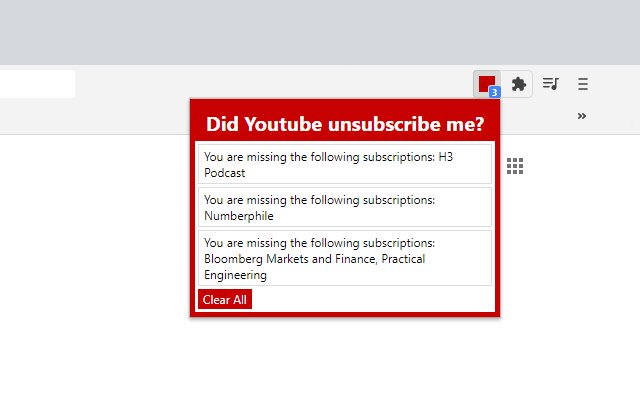
Task: Expand hidden bookmarks with double chevron
Action: point(582,116)
